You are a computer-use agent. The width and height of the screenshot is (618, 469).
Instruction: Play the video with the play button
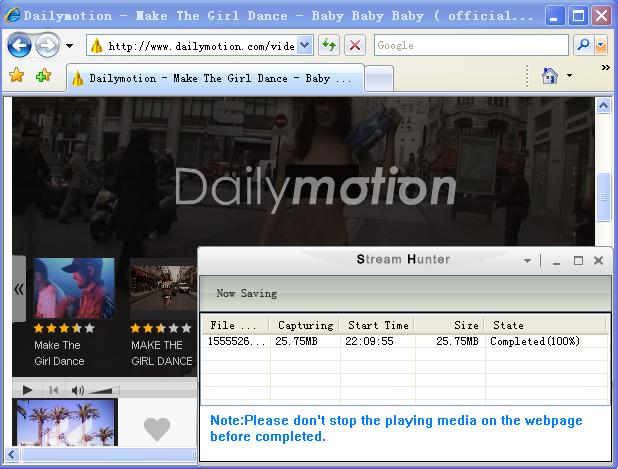[27, 390]
